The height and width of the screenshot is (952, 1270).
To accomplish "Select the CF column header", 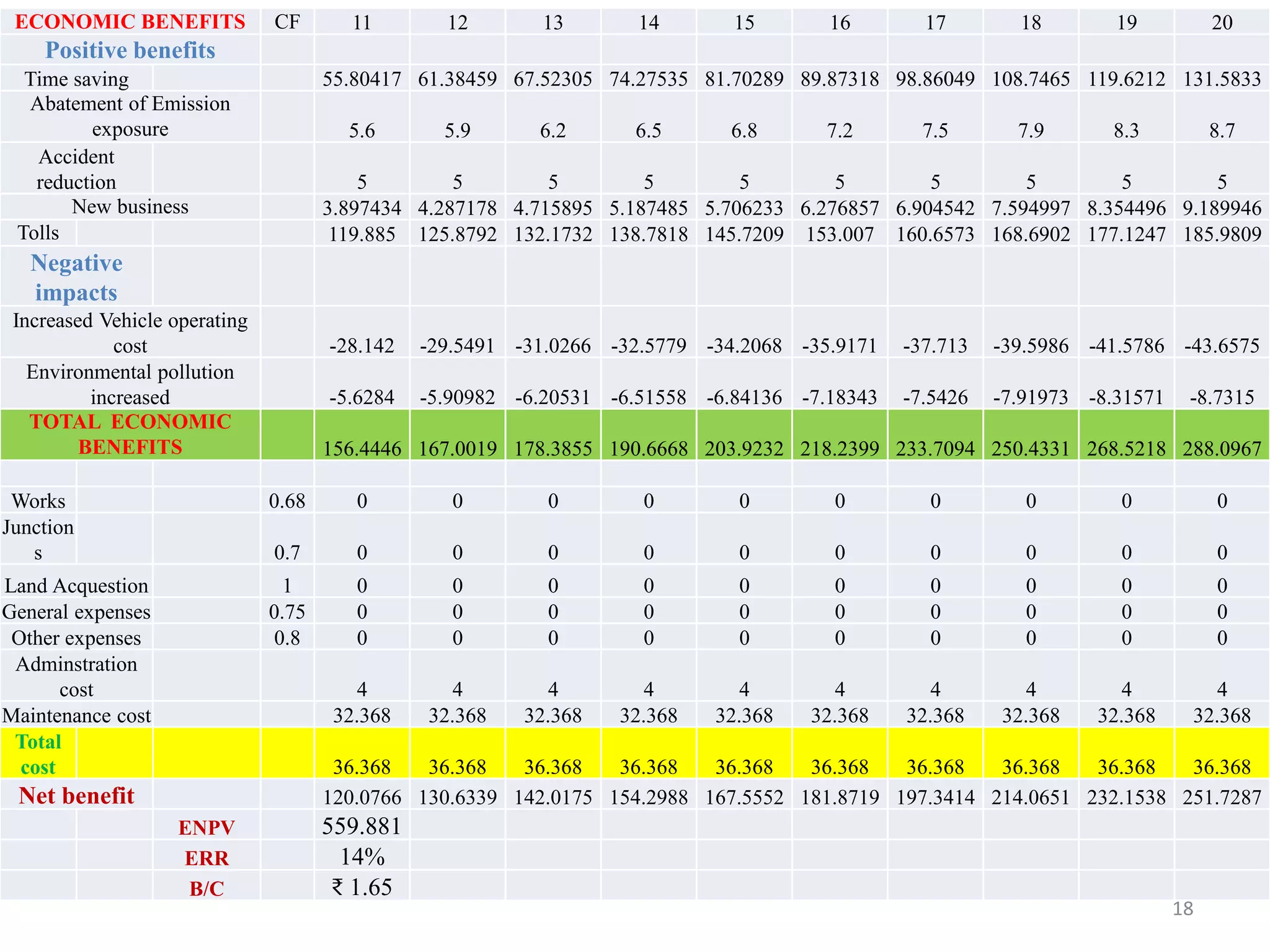I will click(x=287, y=22).
